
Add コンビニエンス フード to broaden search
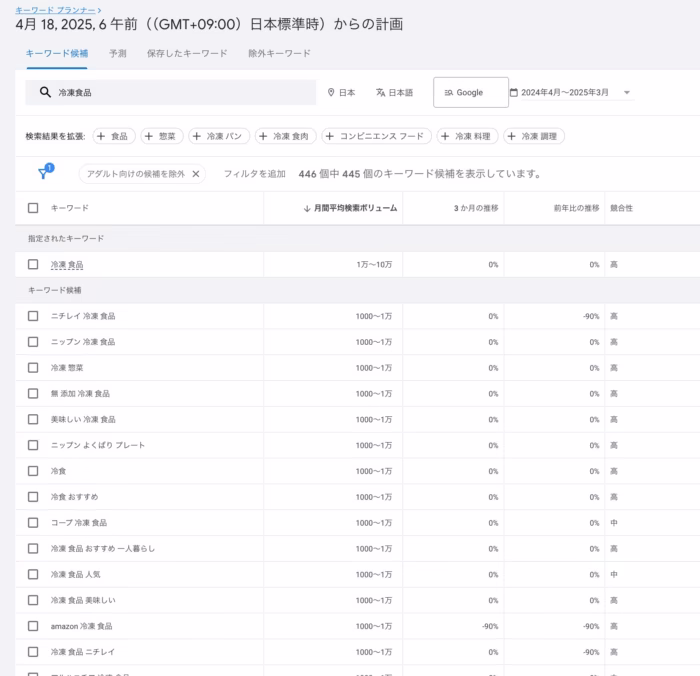click(x=376, y=136)
